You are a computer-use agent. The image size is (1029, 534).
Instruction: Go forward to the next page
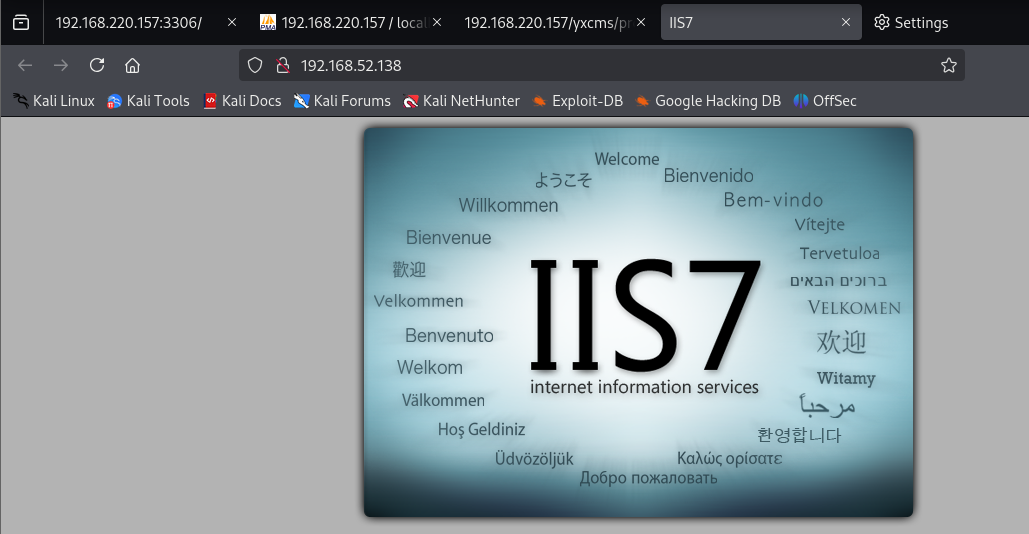[61, 65]
